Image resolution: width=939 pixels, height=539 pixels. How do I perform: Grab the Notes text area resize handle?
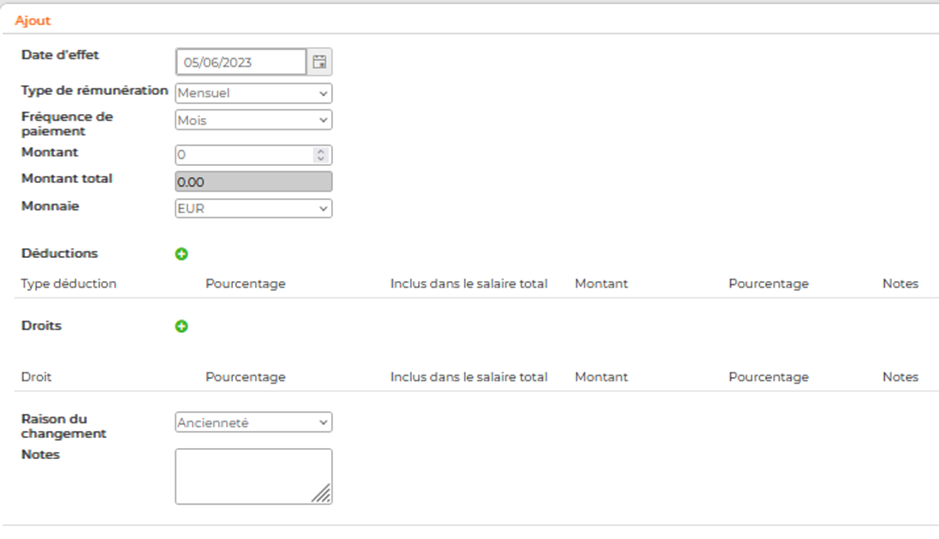[322, 494]
